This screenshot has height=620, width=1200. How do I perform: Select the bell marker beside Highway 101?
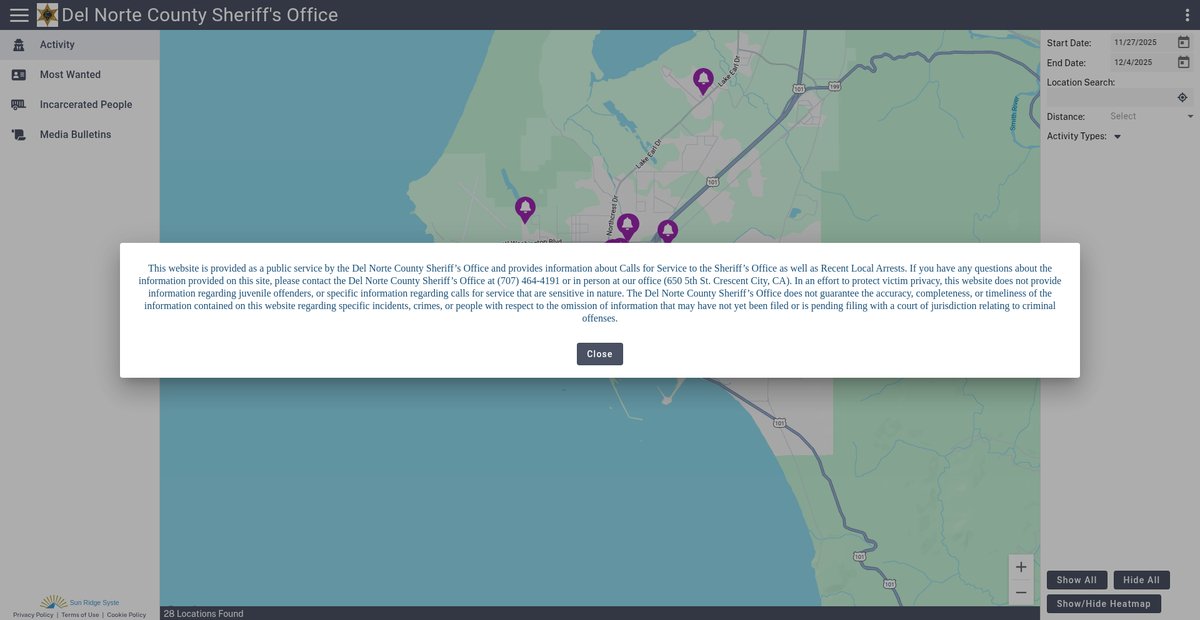[667, 230]
